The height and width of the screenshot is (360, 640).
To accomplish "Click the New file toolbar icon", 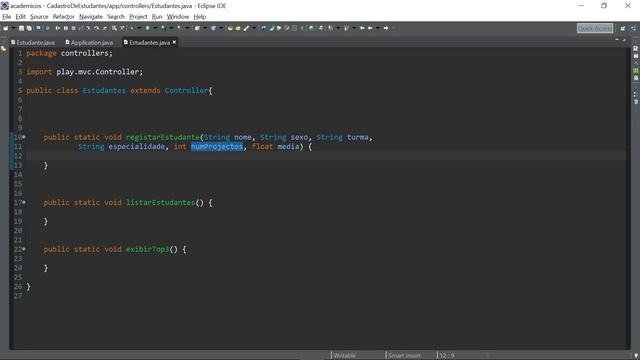I will pos(5,28).
